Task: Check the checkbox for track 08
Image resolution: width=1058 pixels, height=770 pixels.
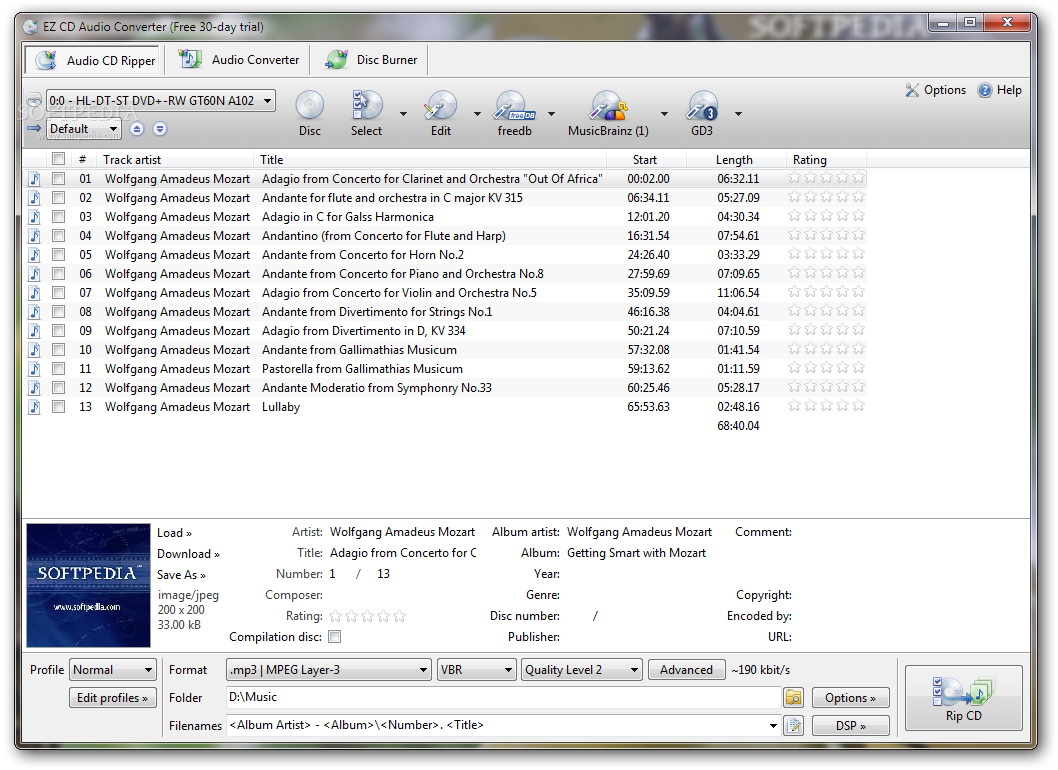Action: pyautogui.click(x=59, y=312)
